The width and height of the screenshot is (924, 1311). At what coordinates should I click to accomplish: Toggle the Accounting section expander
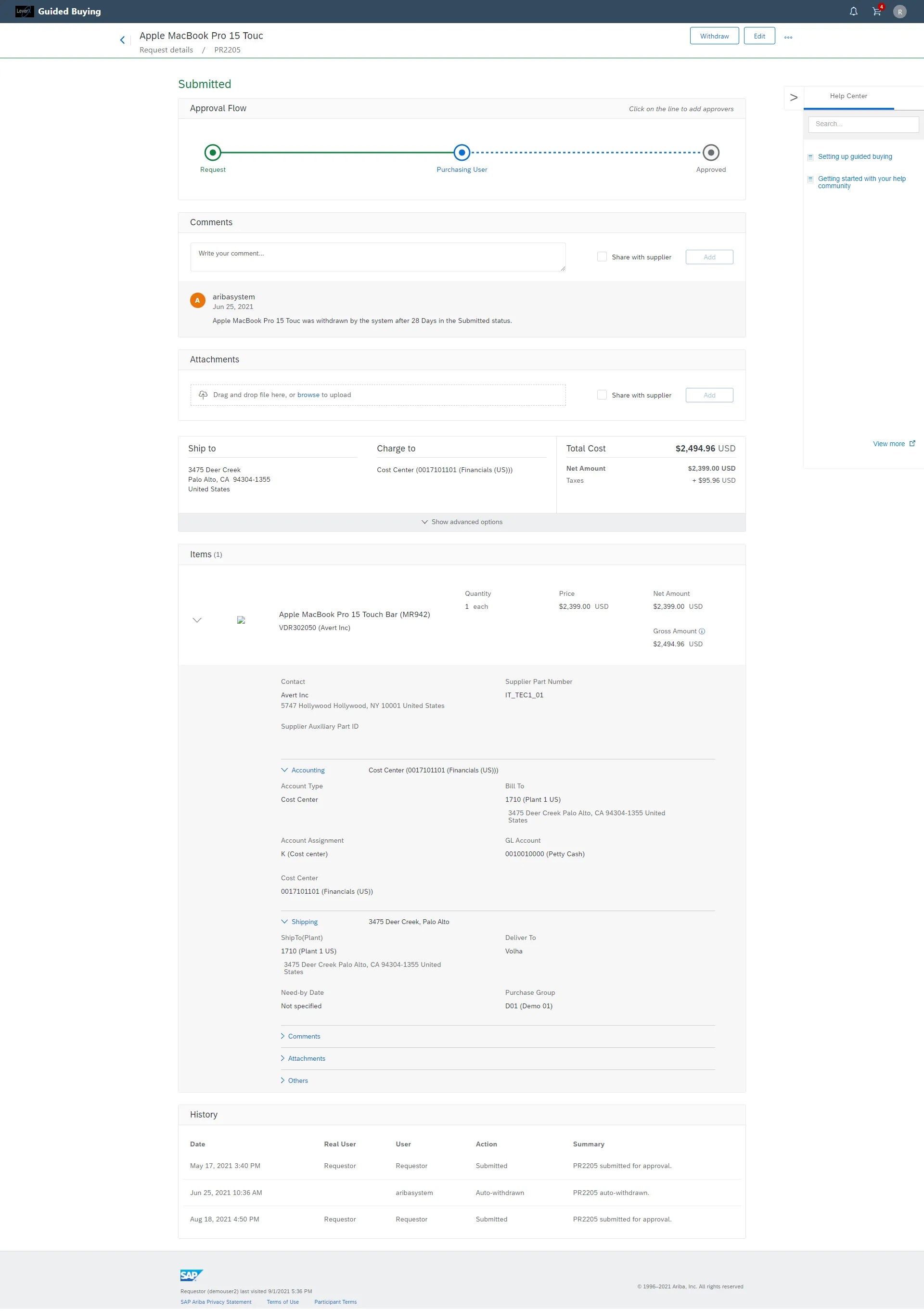coord(284,770)
